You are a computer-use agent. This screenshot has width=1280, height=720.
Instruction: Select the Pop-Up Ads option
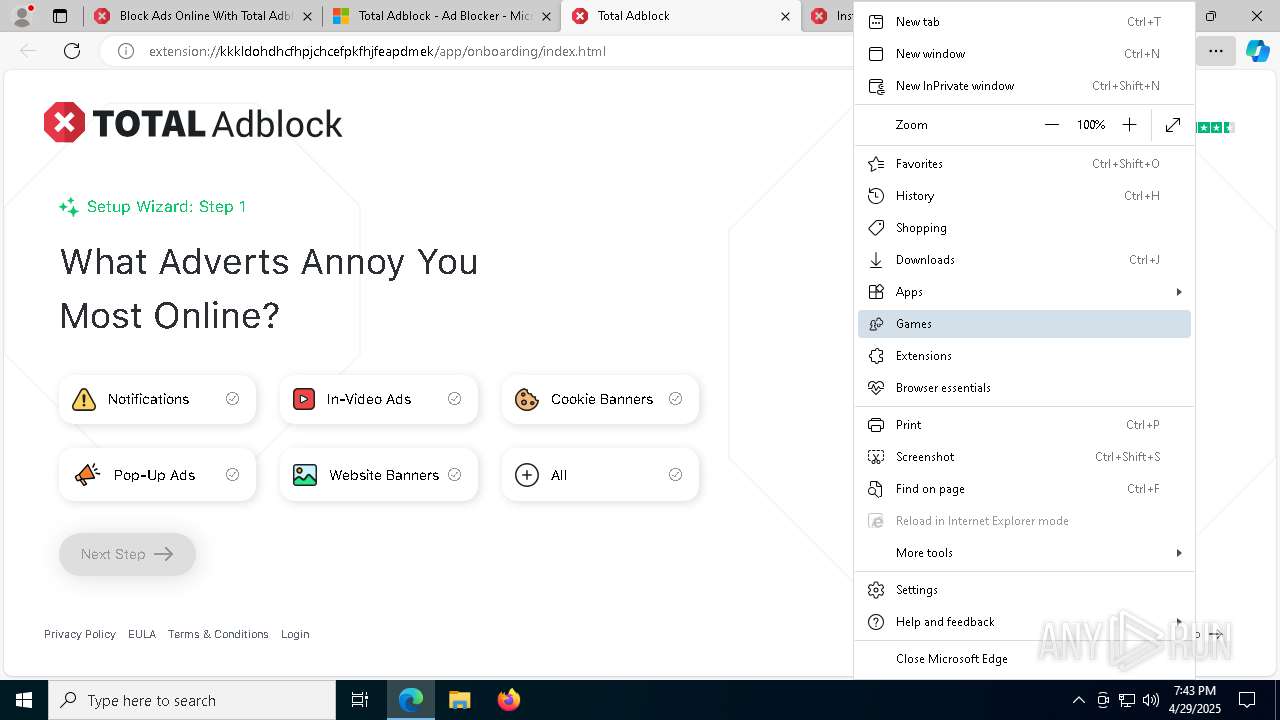157,475
